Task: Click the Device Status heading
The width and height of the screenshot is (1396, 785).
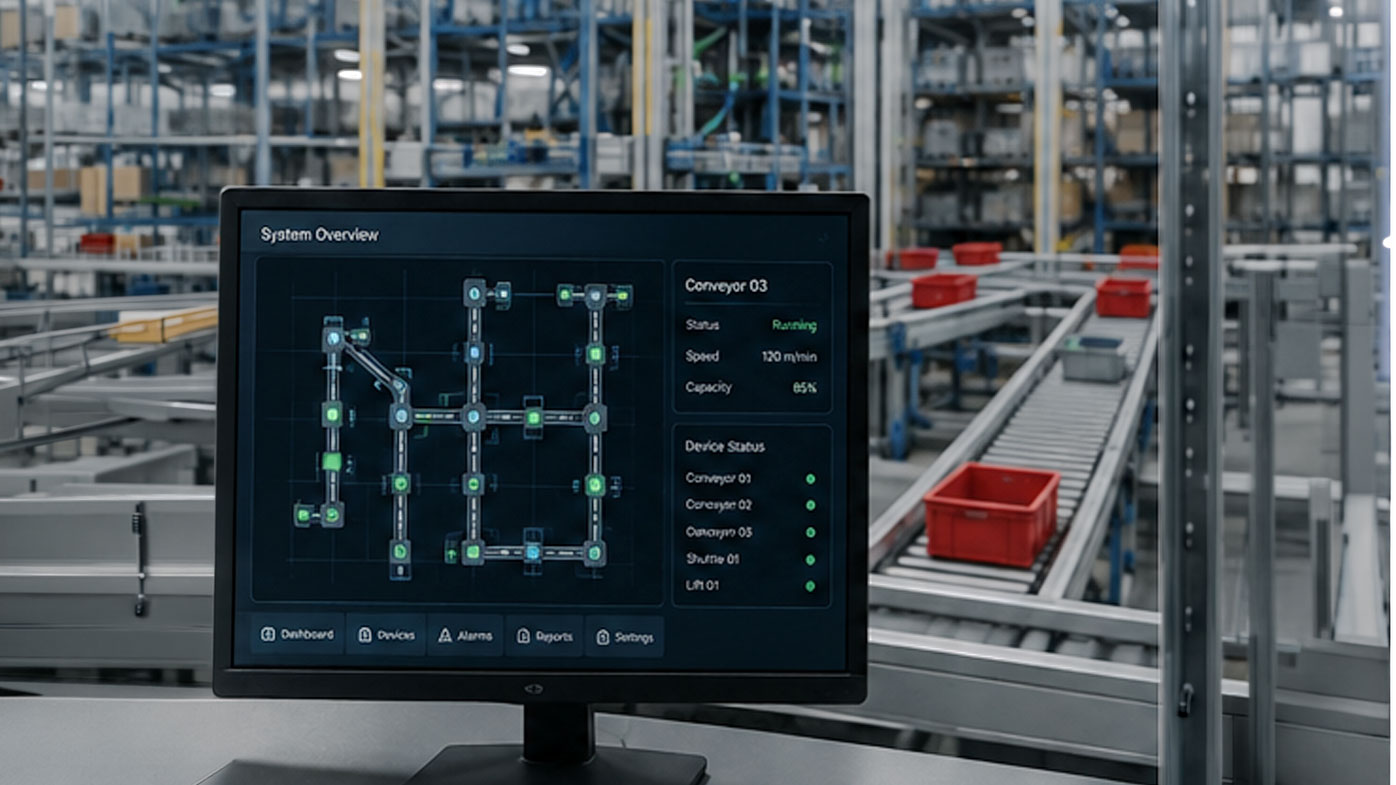Action: [x=725, y=446]
